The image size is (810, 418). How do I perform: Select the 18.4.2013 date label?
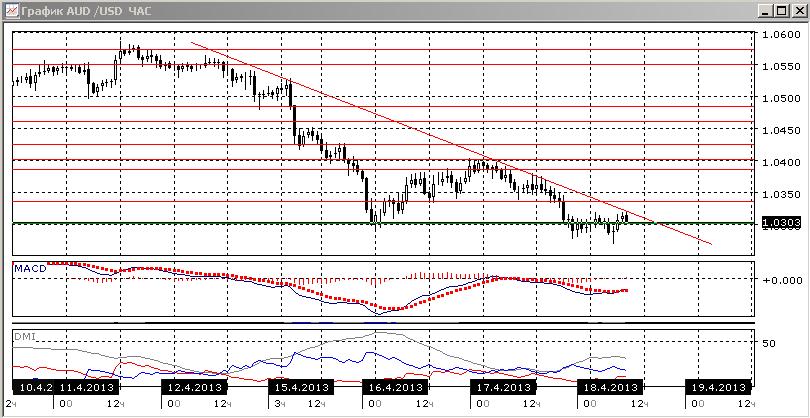611,387
